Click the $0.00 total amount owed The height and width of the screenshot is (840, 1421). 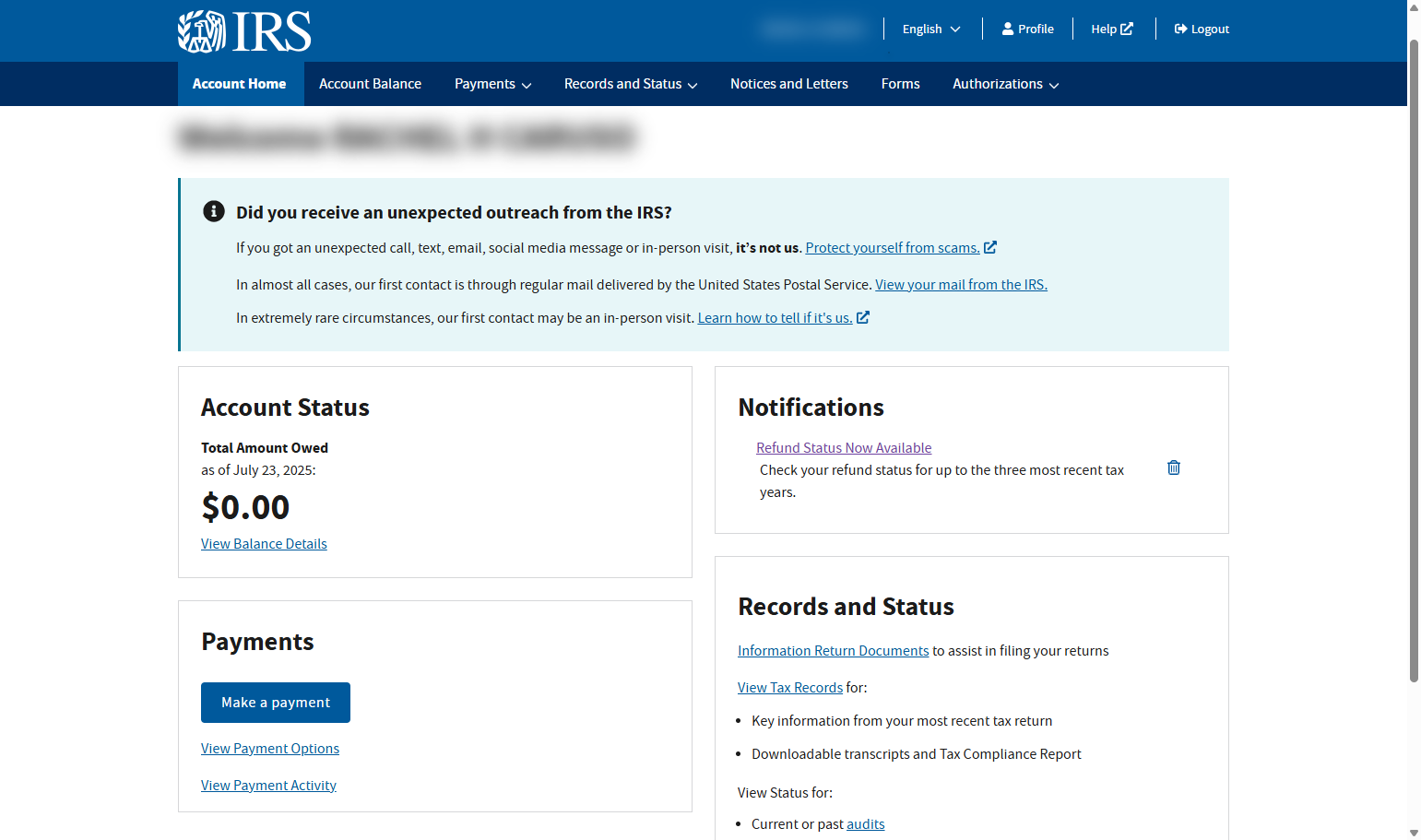coord(245,507)
